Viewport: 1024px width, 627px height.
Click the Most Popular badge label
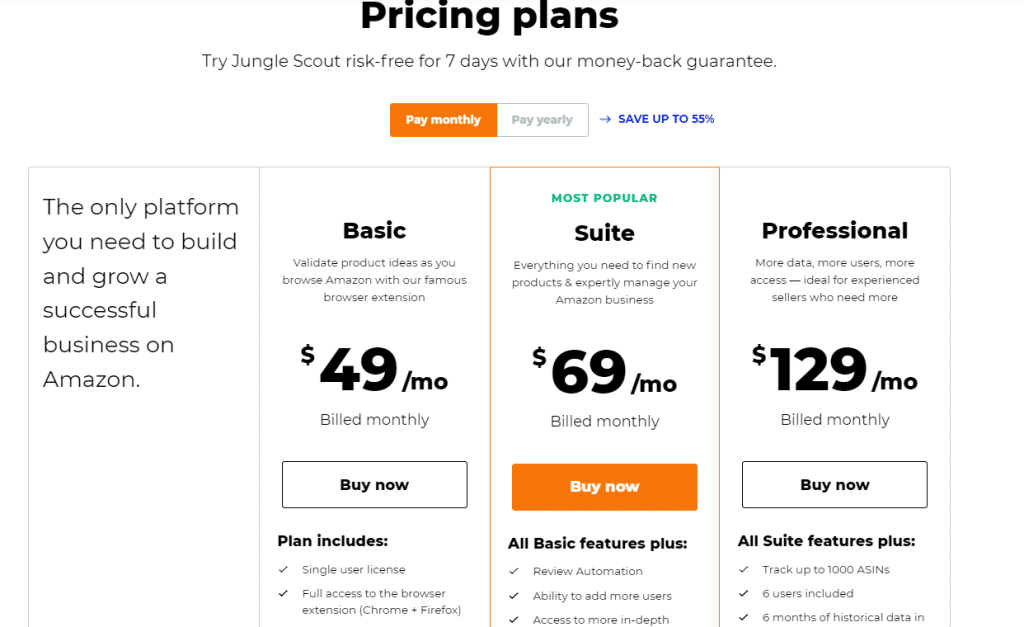[x=604, y=198]
